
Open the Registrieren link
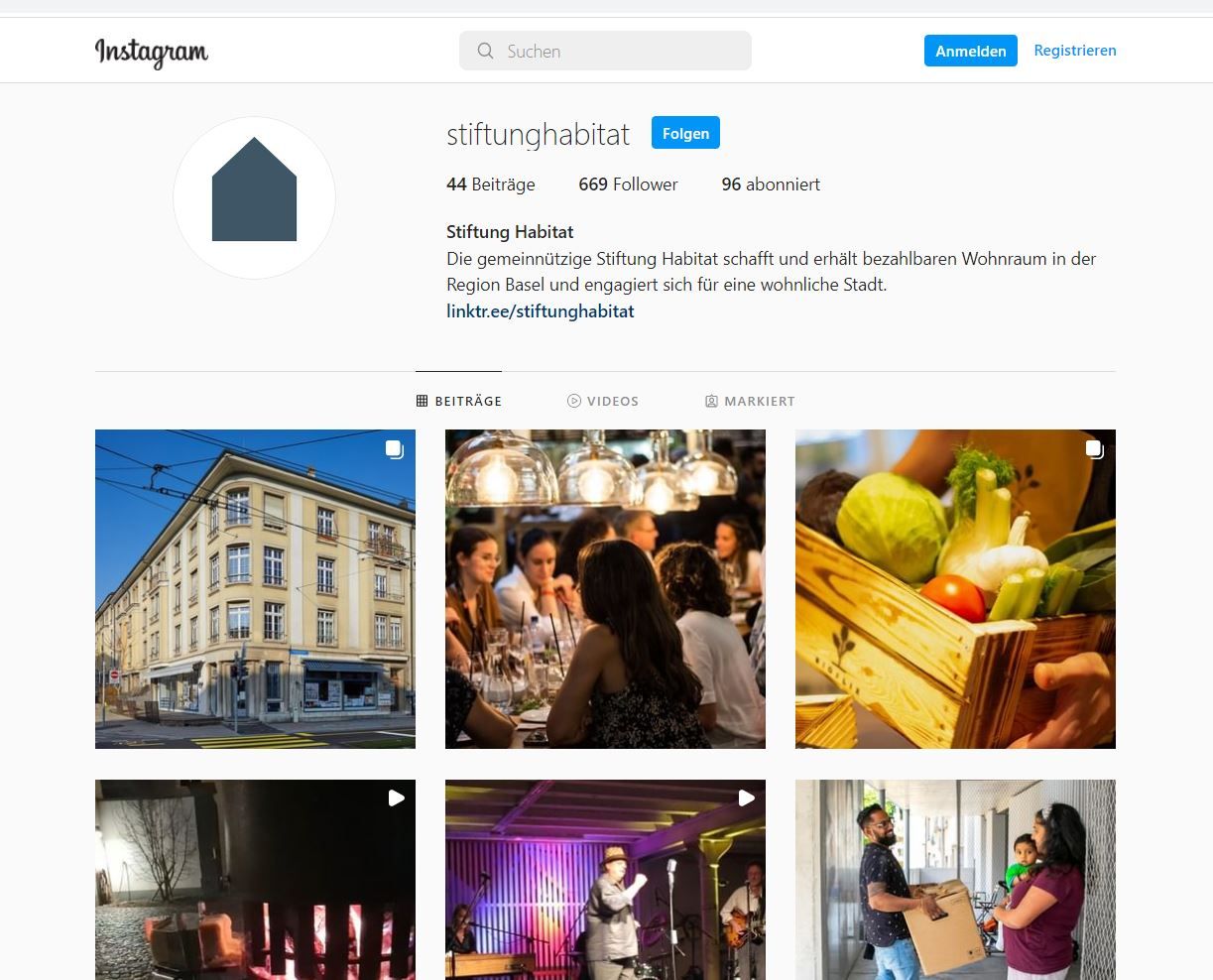coord(1075,51)
